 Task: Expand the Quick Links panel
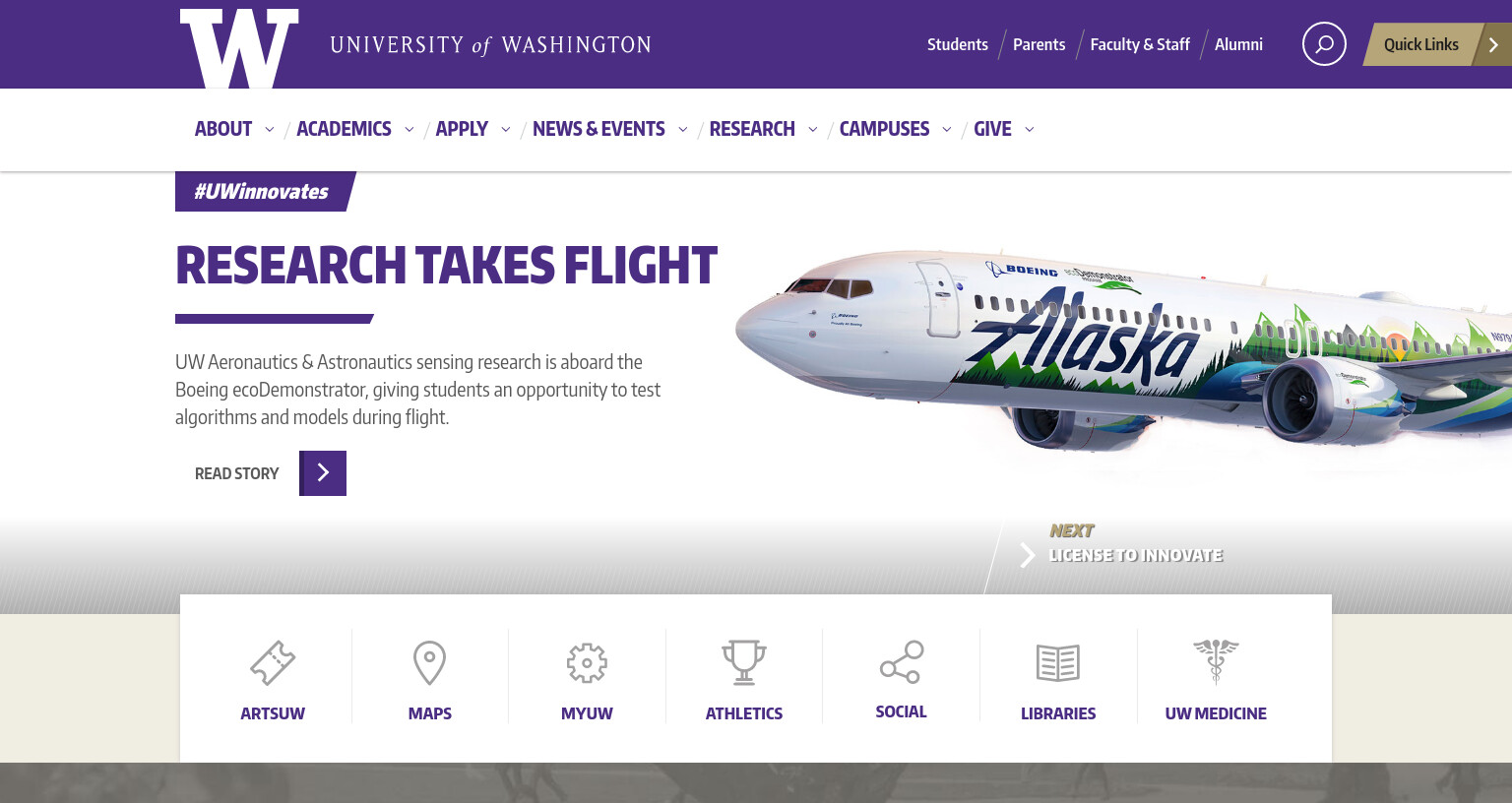1437,44
